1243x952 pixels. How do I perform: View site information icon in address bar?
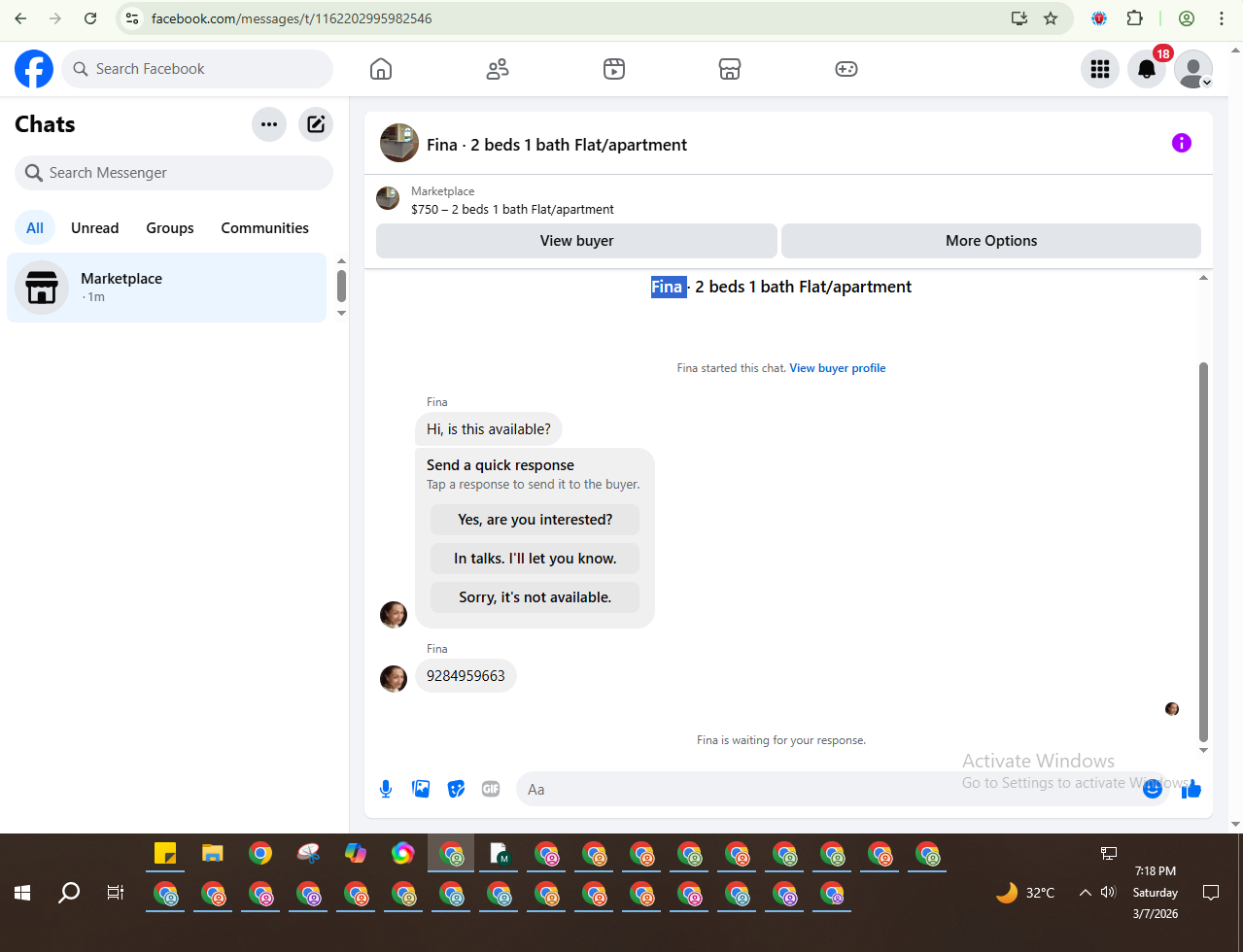[133, 18]
